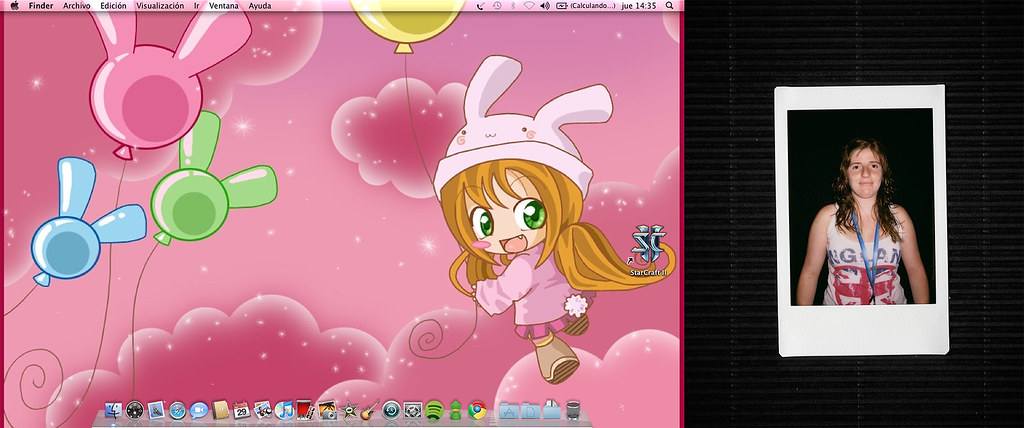Open the Downloads folder stack

point(552,410)
